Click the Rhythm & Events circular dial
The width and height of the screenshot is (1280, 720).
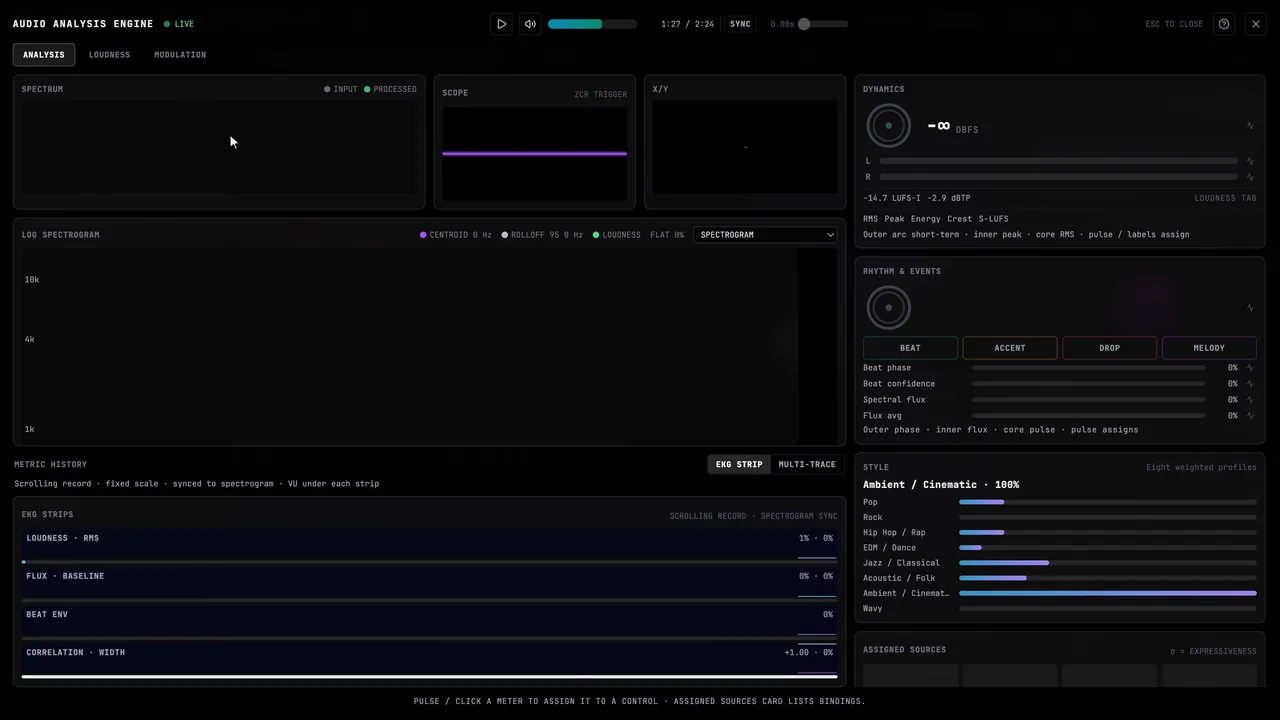click(888, 308)
